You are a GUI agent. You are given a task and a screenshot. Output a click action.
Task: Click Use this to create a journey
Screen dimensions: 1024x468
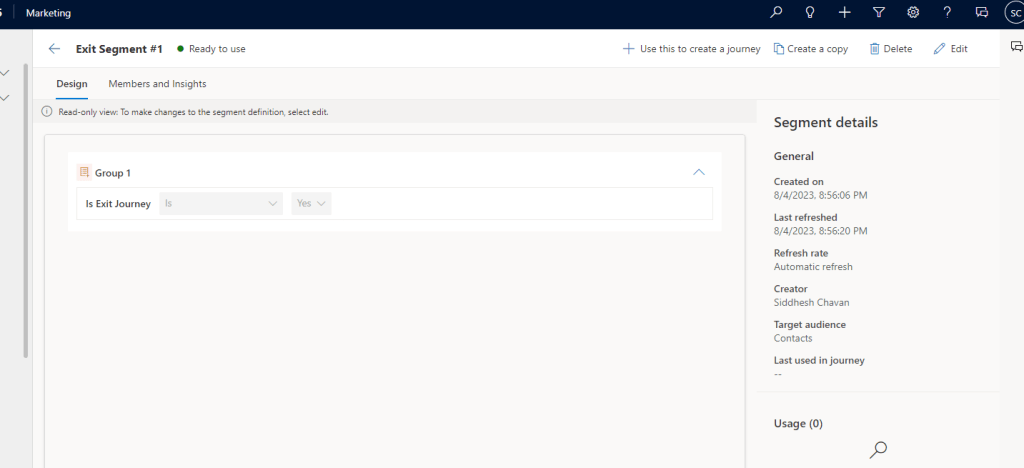pyautogui.click(x=691, y=49)
